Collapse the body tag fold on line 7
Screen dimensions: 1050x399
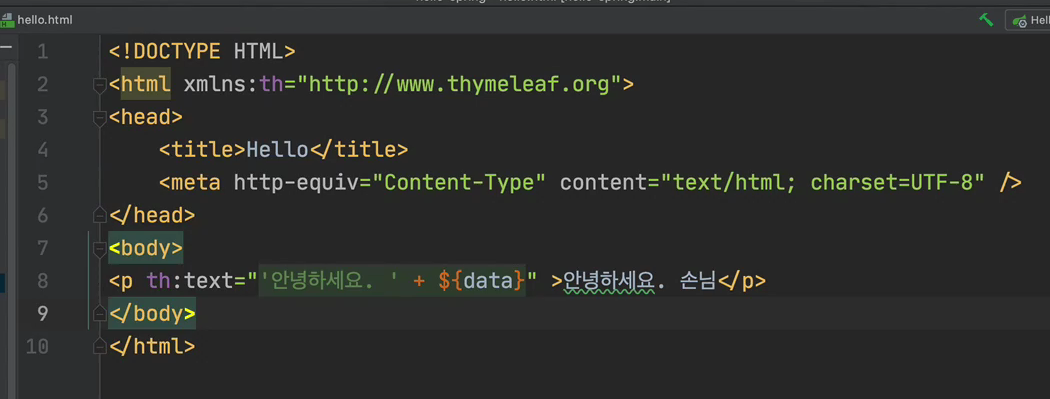(100, 249)
